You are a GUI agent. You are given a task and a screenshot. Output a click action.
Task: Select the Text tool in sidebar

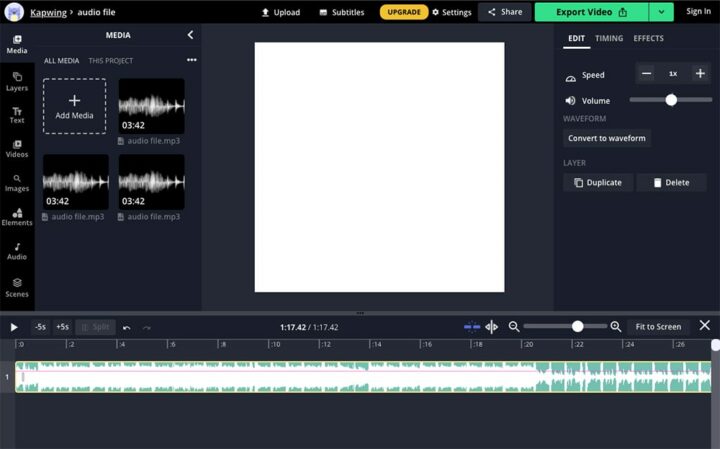coord(17,114)
